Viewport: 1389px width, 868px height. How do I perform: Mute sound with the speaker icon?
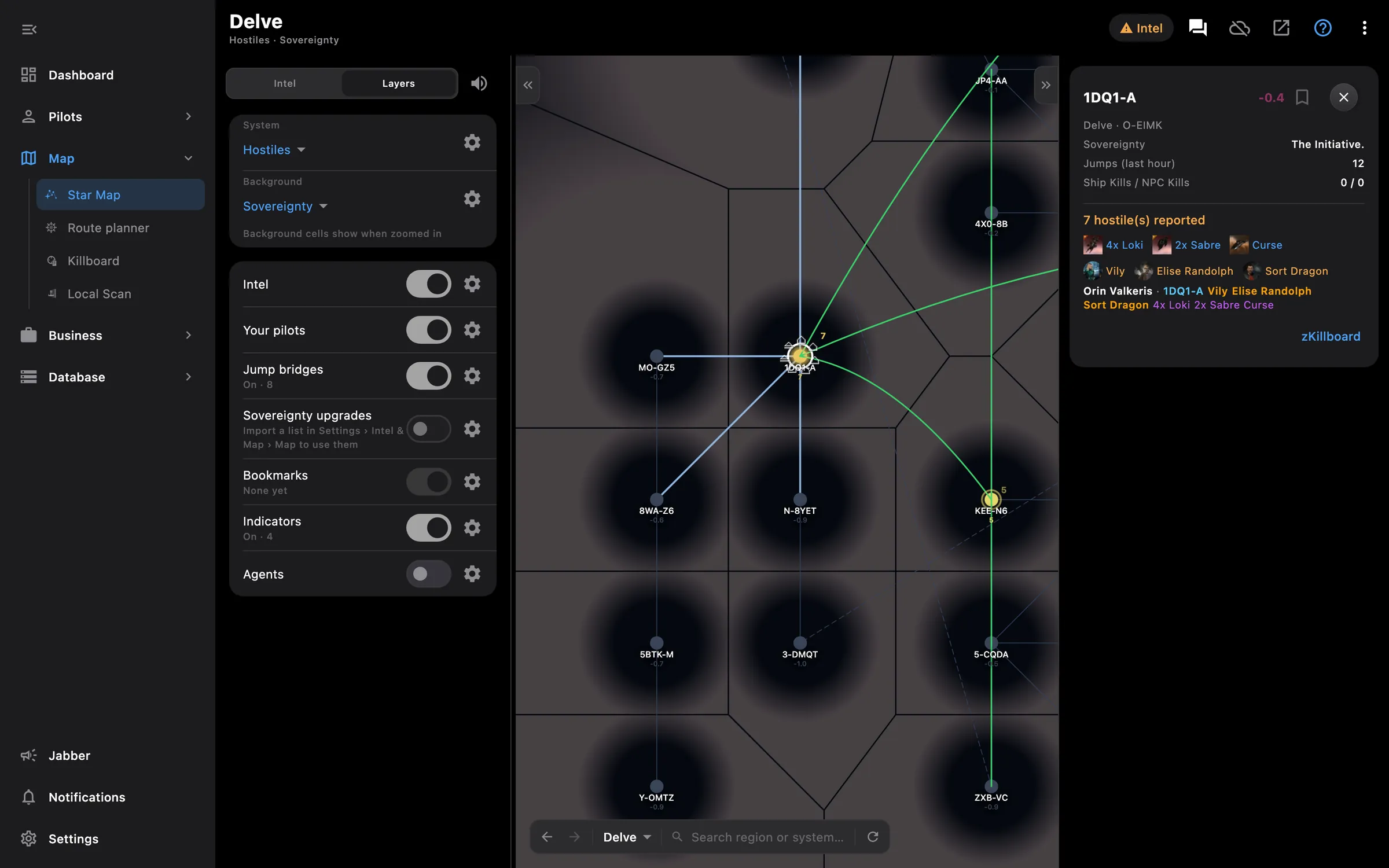(x=479, y=83)
